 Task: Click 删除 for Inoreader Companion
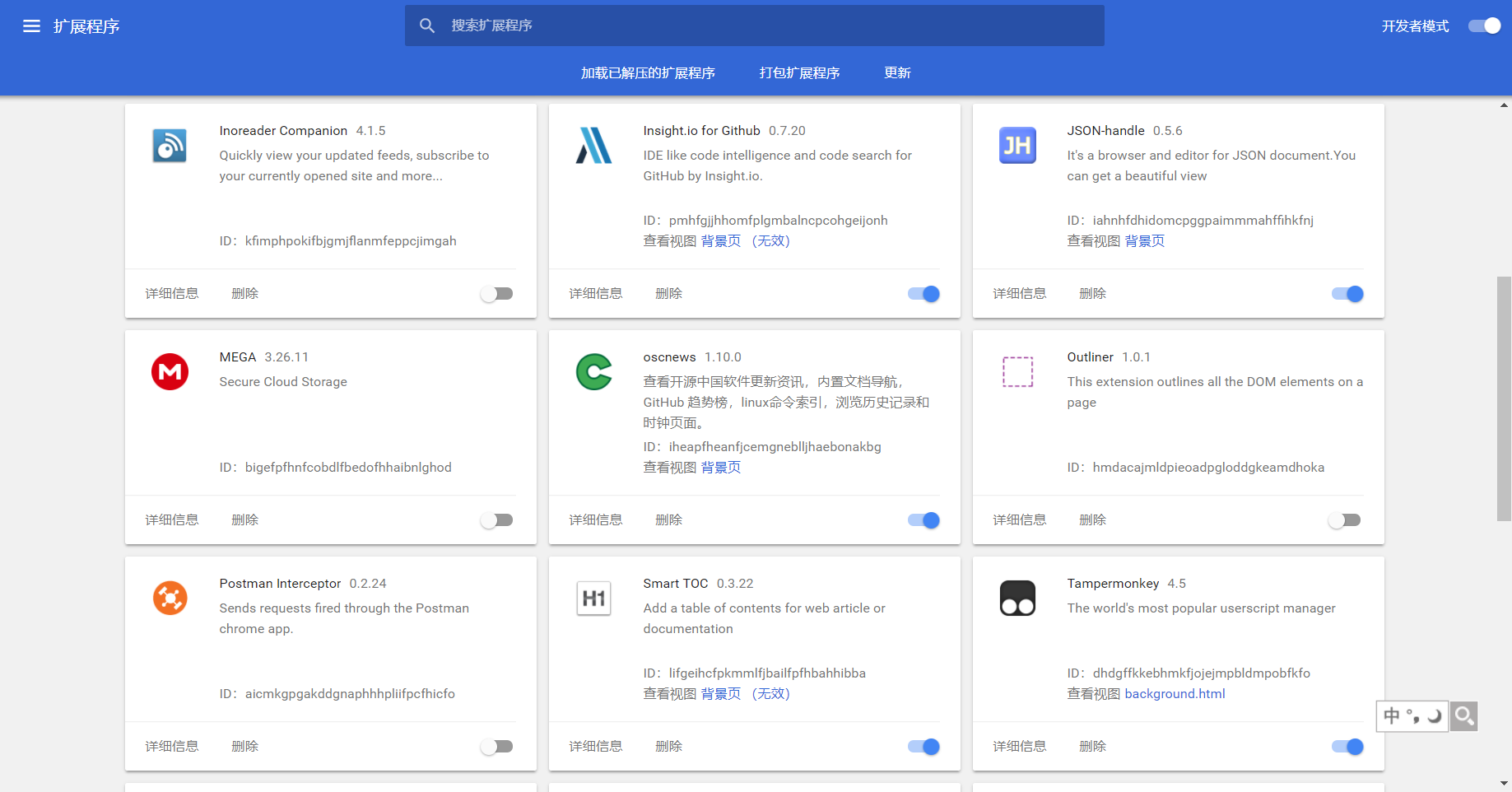click(245, 294)
